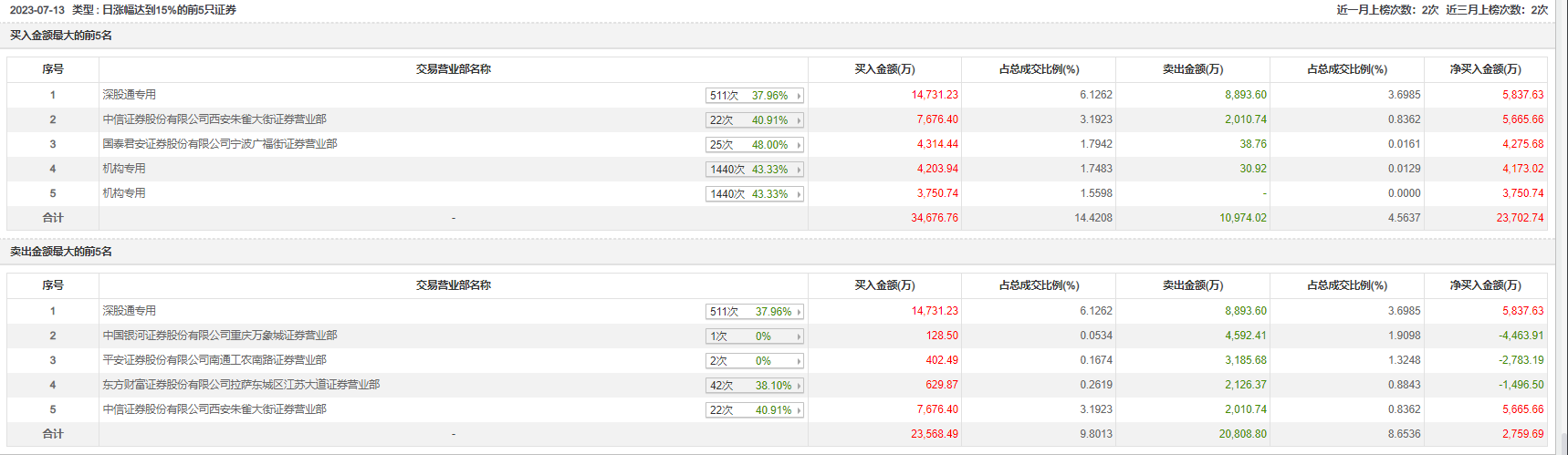This screenshot has width=1568, height=455.
Task: Click arrow beside 25次 48.00% stats
Action: 799,145
